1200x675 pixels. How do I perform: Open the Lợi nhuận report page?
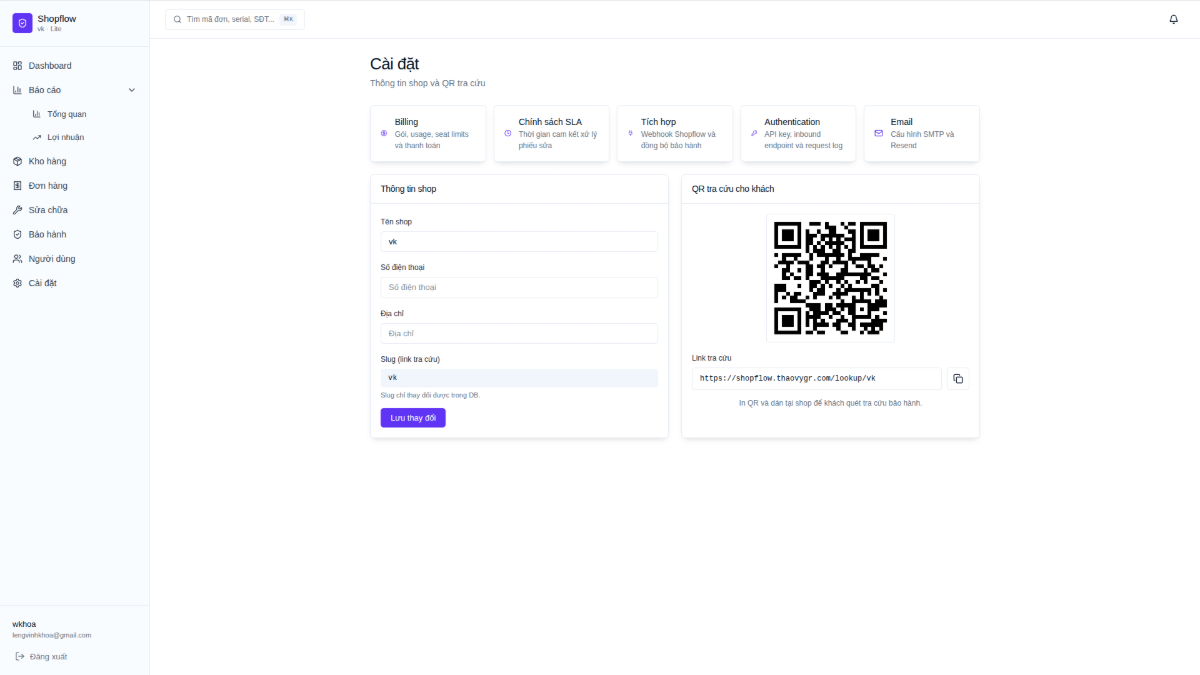pos(84,137)
